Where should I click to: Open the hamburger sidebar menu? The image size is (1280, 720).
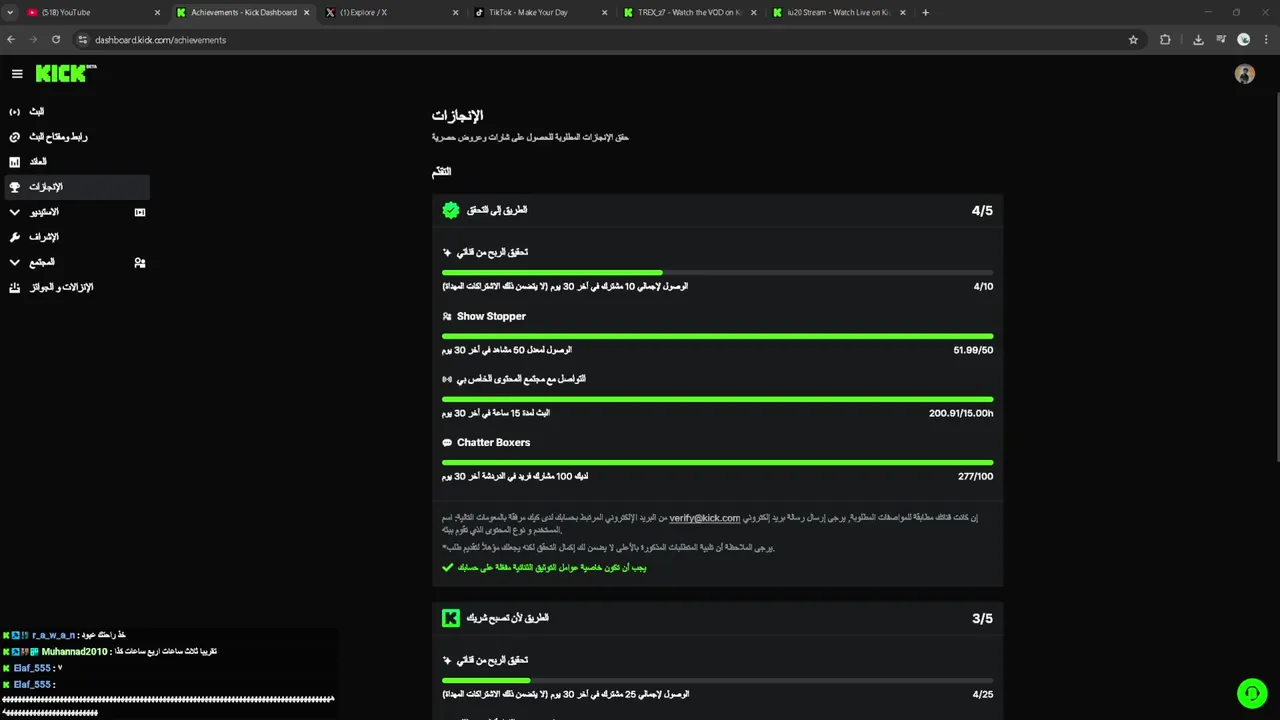pyautogui.click(x=17, y=74)
